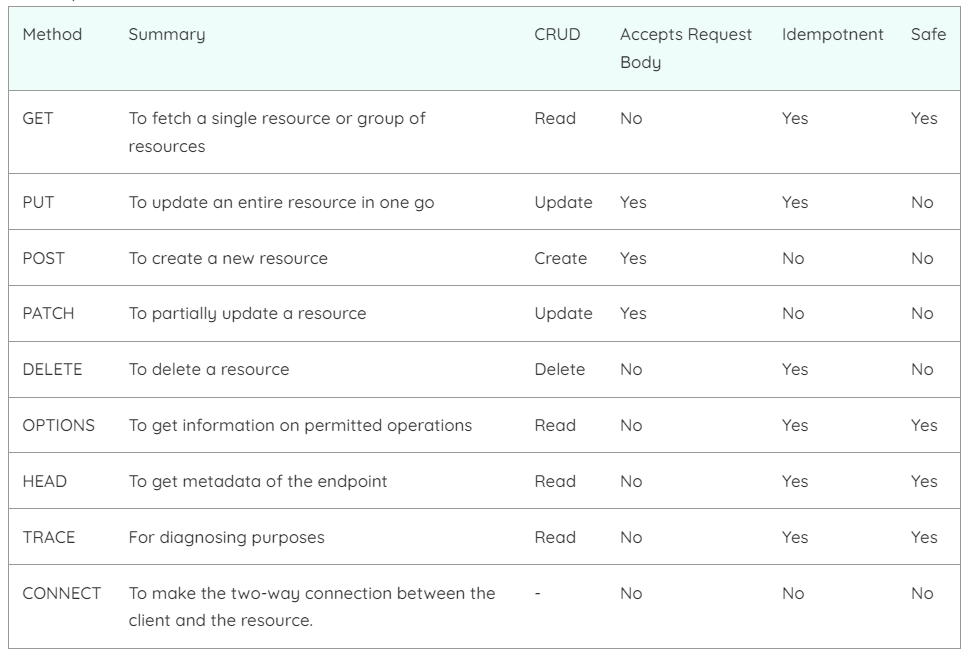
Task: Click the Safe column header
Action: click(x=928, y=34)
